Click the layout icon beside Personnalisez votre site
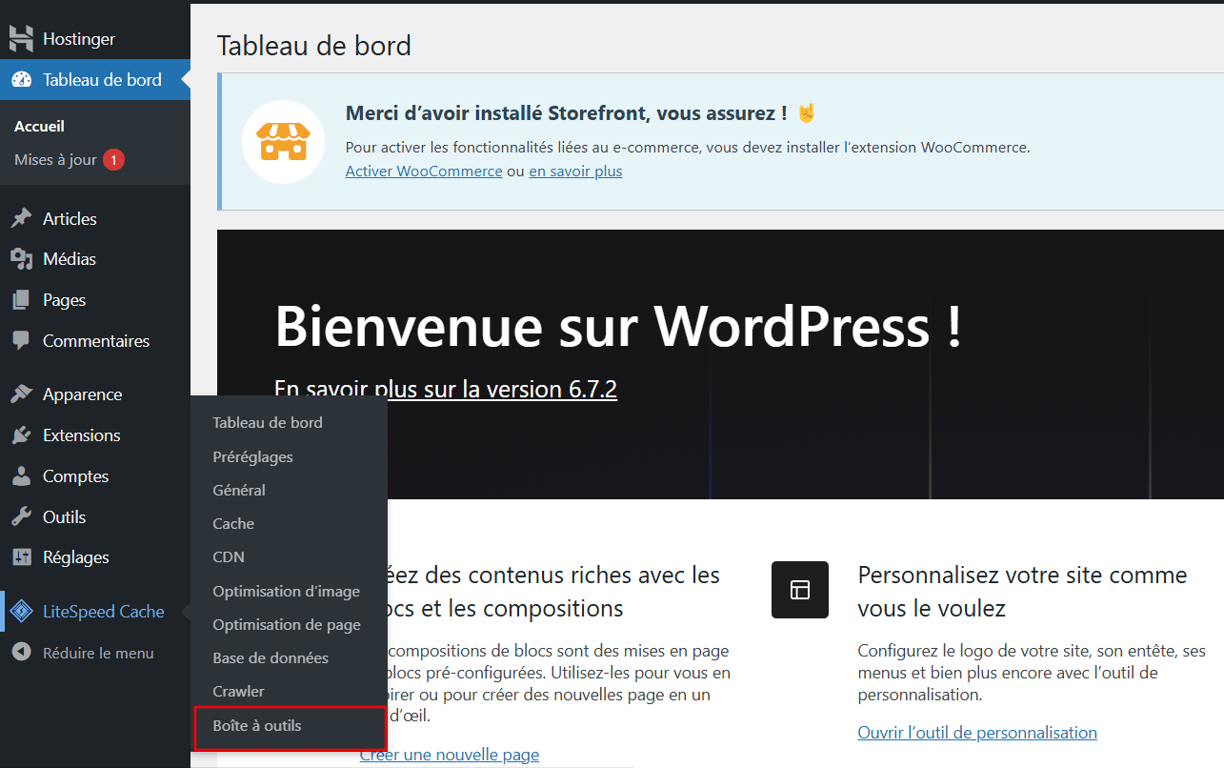1224x768 pixels. [800, 590]
